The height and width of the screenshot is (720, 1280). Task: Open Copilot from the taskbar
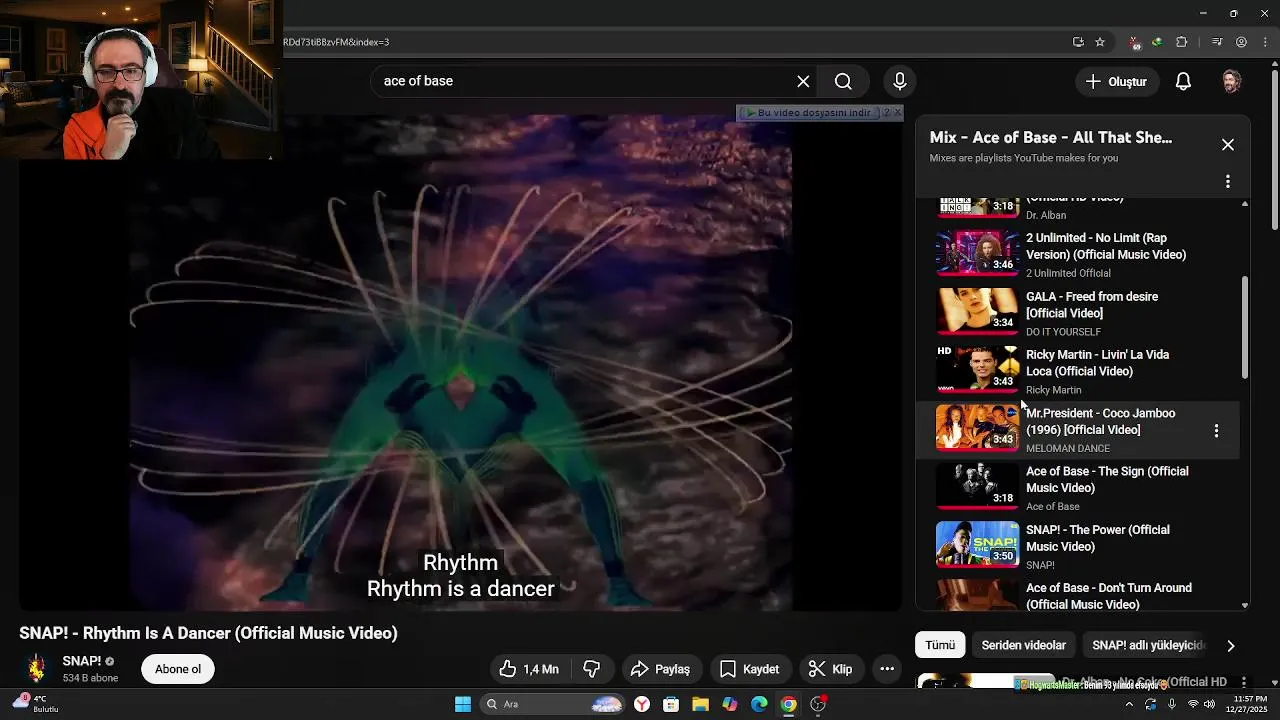[730, 704]
